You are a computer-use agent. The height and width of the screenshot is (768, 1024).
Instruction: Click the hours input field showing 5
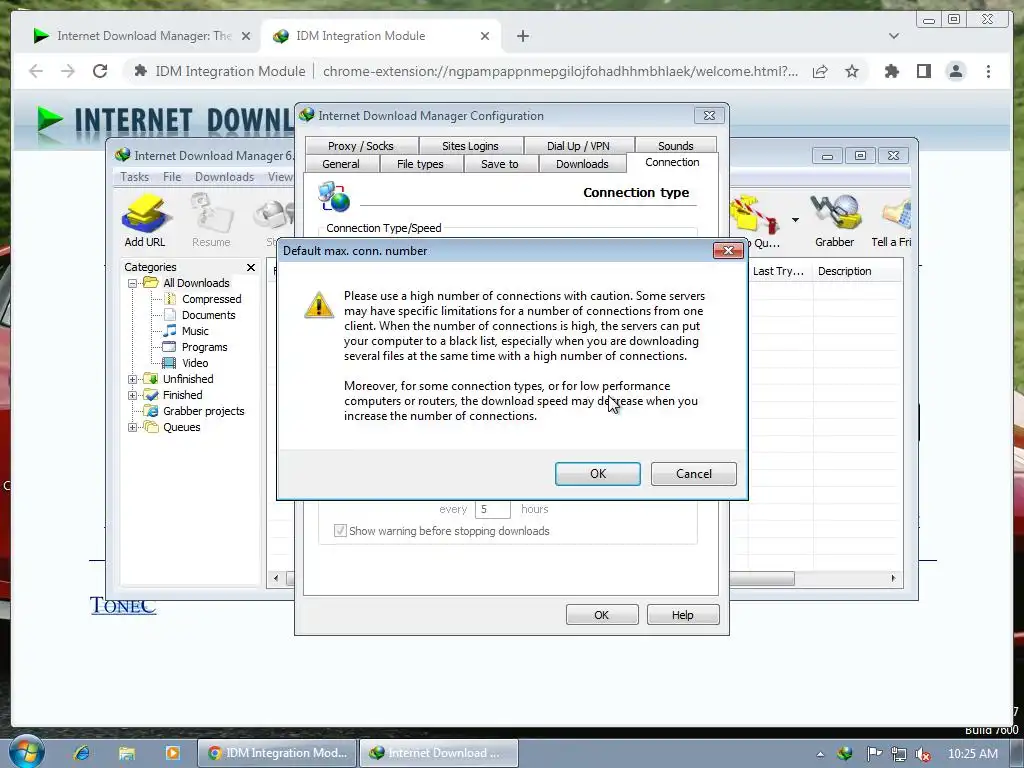492,509
